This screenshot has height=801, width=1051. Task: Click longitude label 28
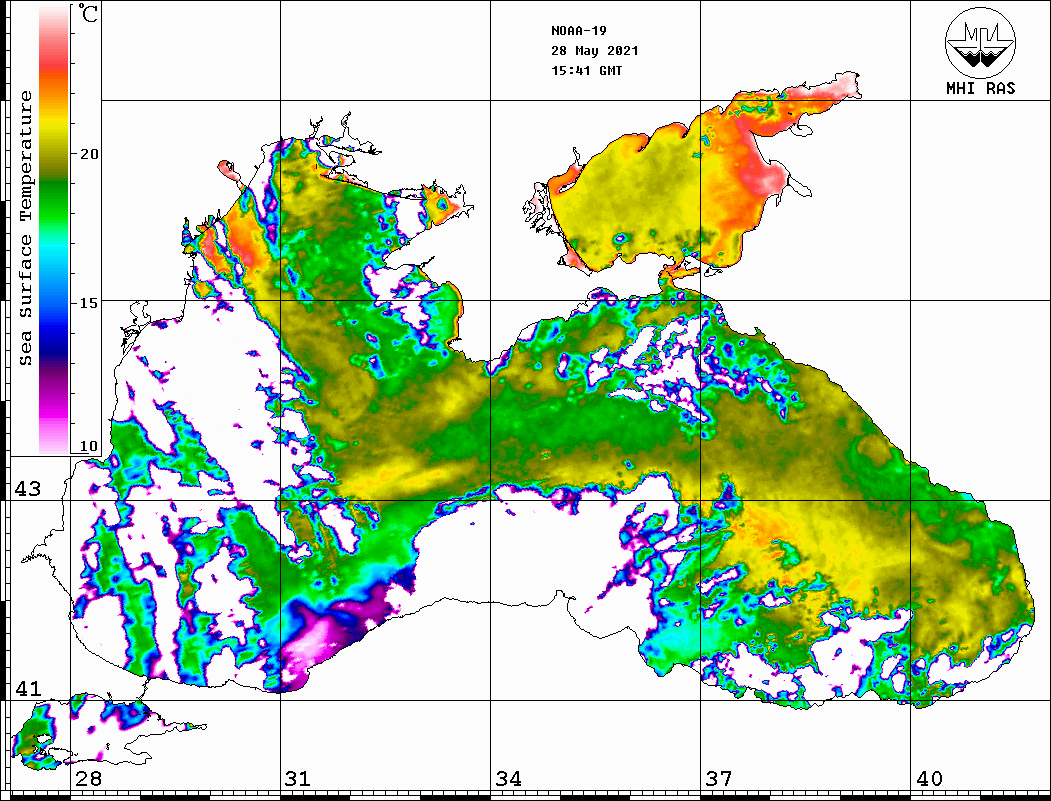coord(89,779)
